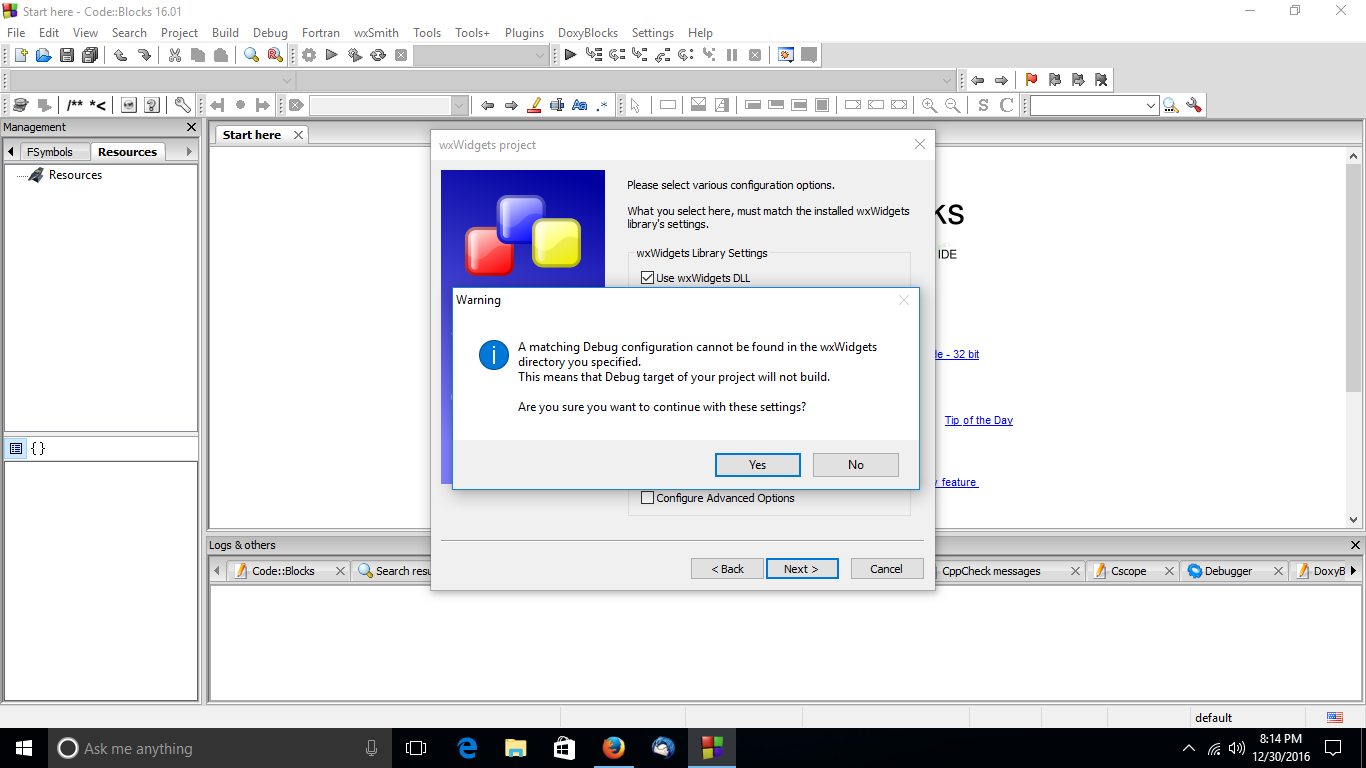The image size is (1366, 768).
Task: Click the Redo toolbar icon
Action: tap(144, 55)
